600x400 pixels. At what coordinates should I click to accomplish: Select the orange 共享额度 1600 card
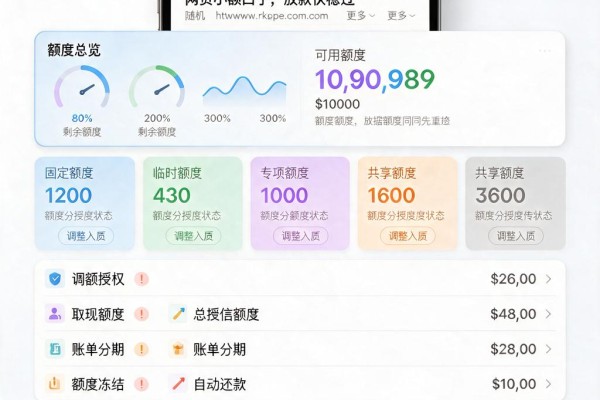click(408, 203)
